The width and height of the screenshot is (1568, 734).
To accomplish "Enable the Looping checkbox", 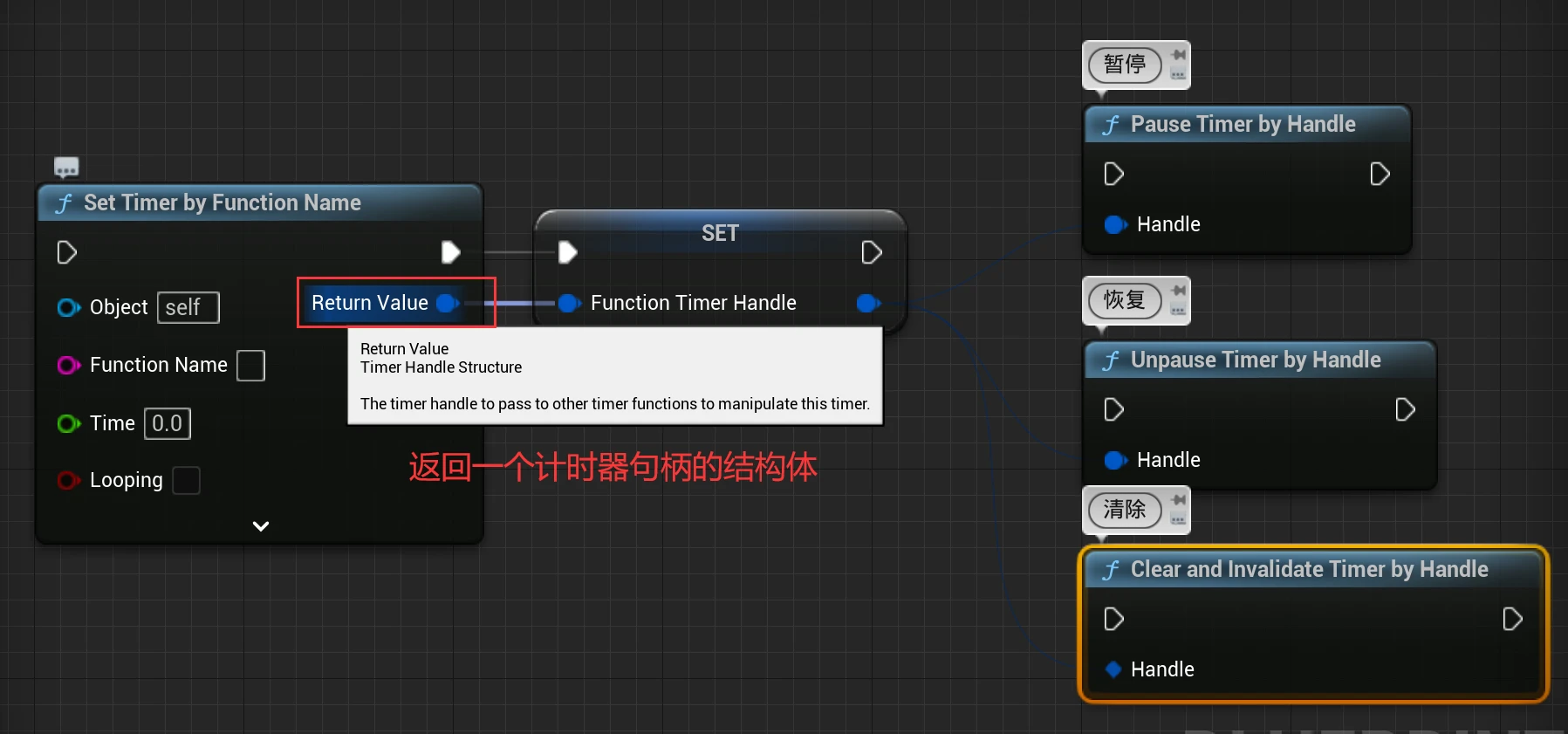I will pos(186,480).
